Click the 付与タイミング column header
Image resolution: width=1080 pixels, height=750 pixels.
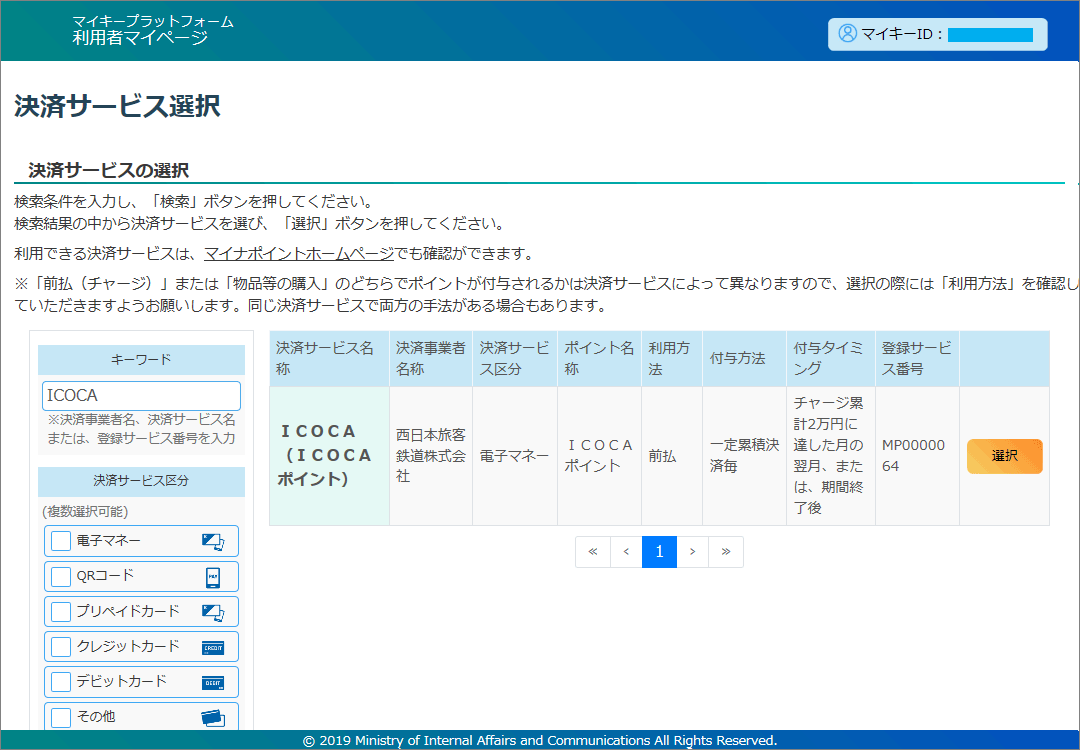point(831,359)
